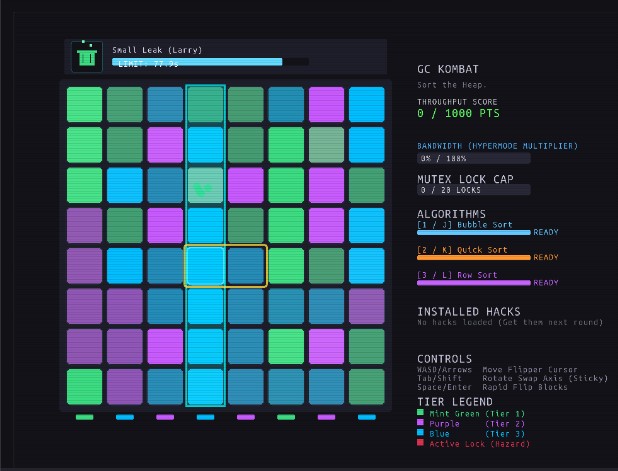Click the green column marker below the sixth column
This screenshot has height=471, width=618.
(x=286, y=417)
